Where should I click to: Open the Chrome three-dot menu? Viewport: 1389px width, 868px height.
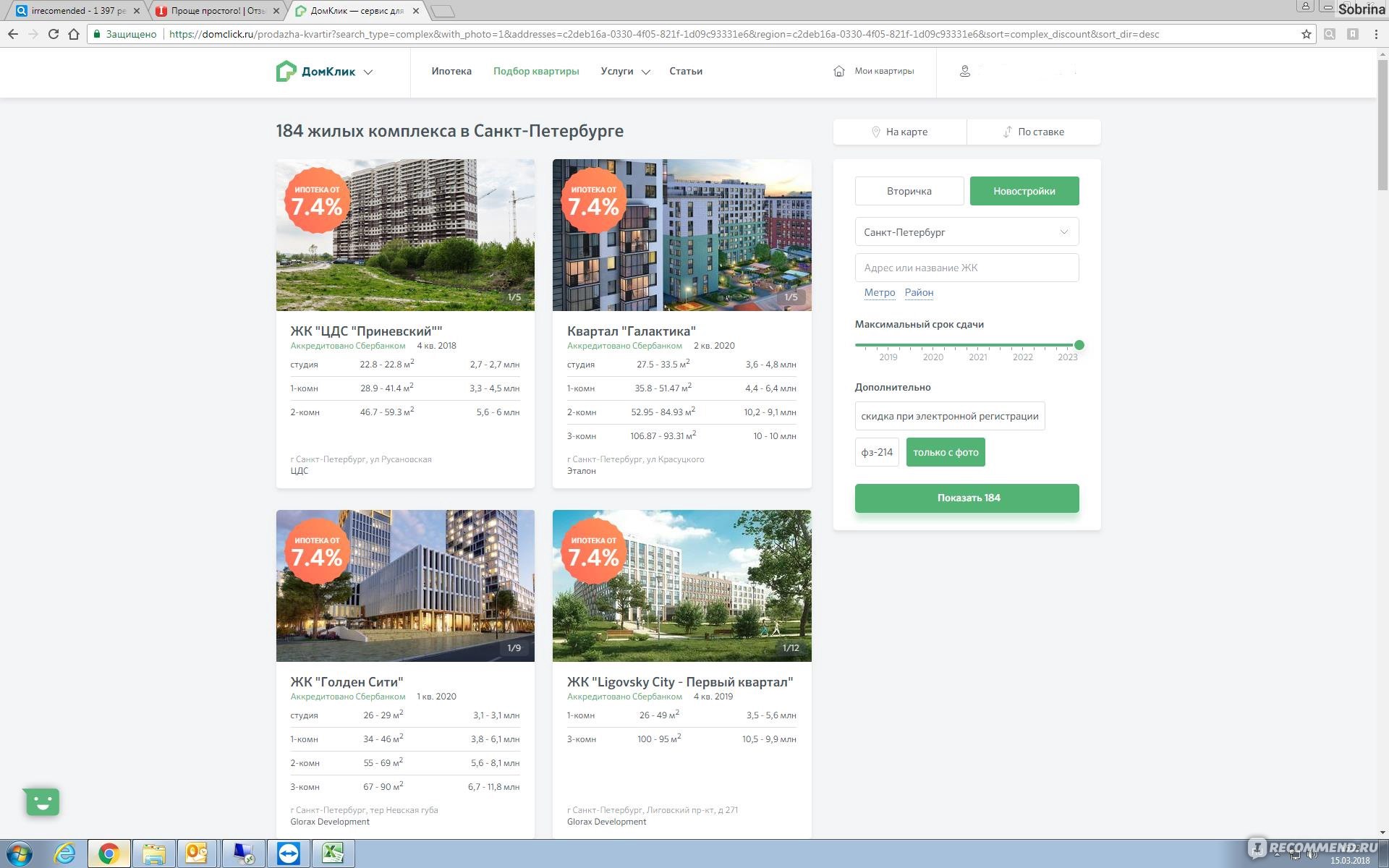tap(1376, 34)
